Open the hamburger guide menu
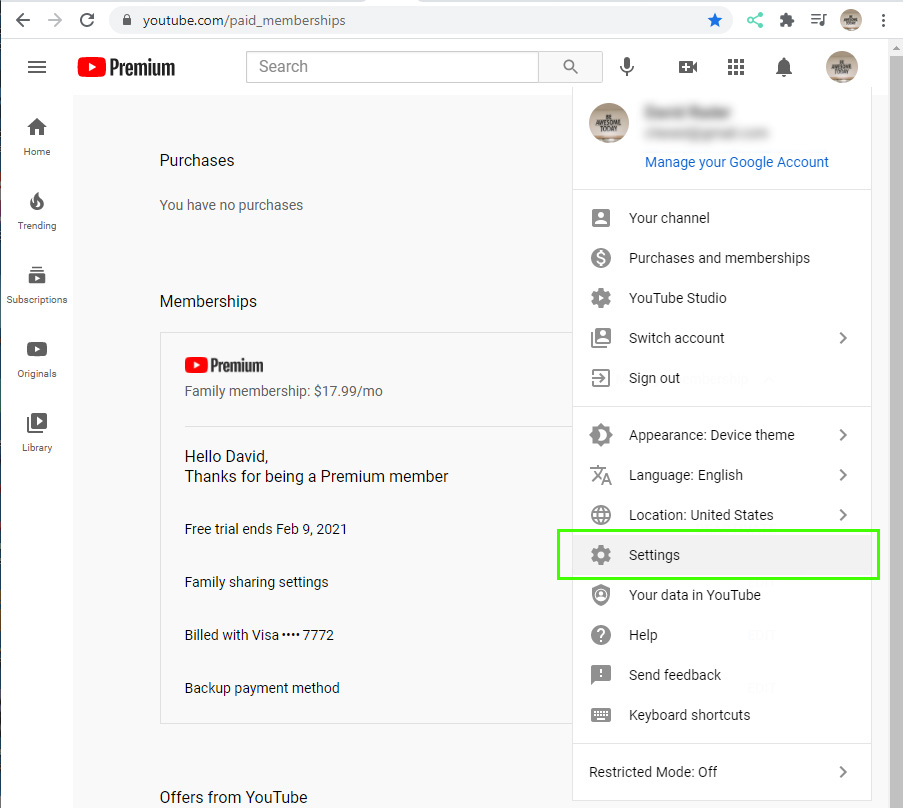The image size is (903, 808). pos(37,67)
